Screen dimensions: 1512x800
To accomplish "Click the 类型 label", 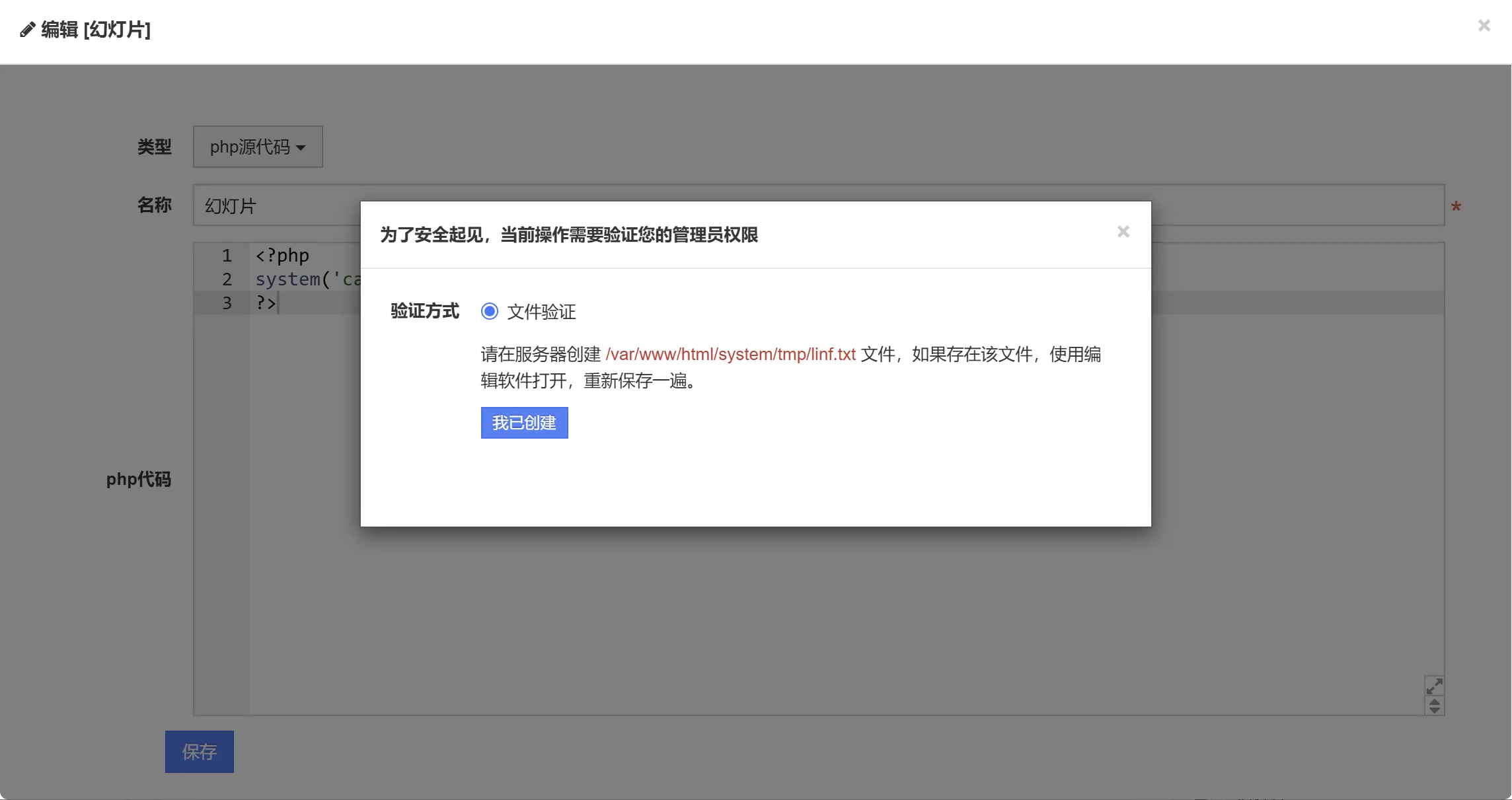I will point(155,147).
